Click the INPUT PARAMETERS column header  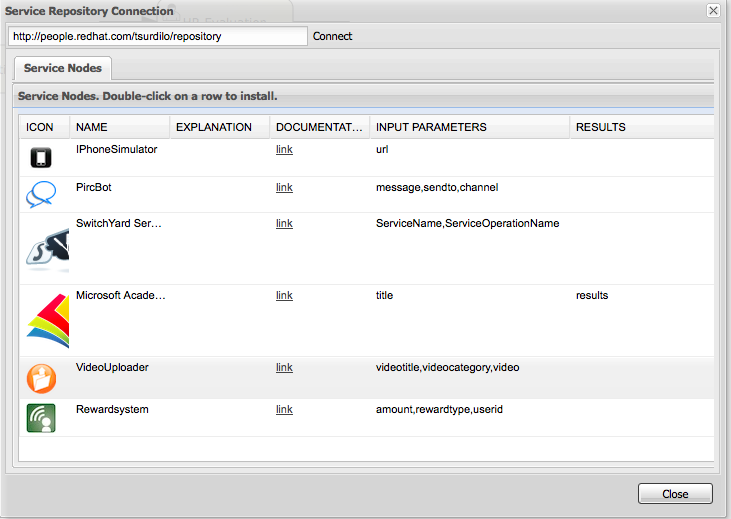point(468,127)
